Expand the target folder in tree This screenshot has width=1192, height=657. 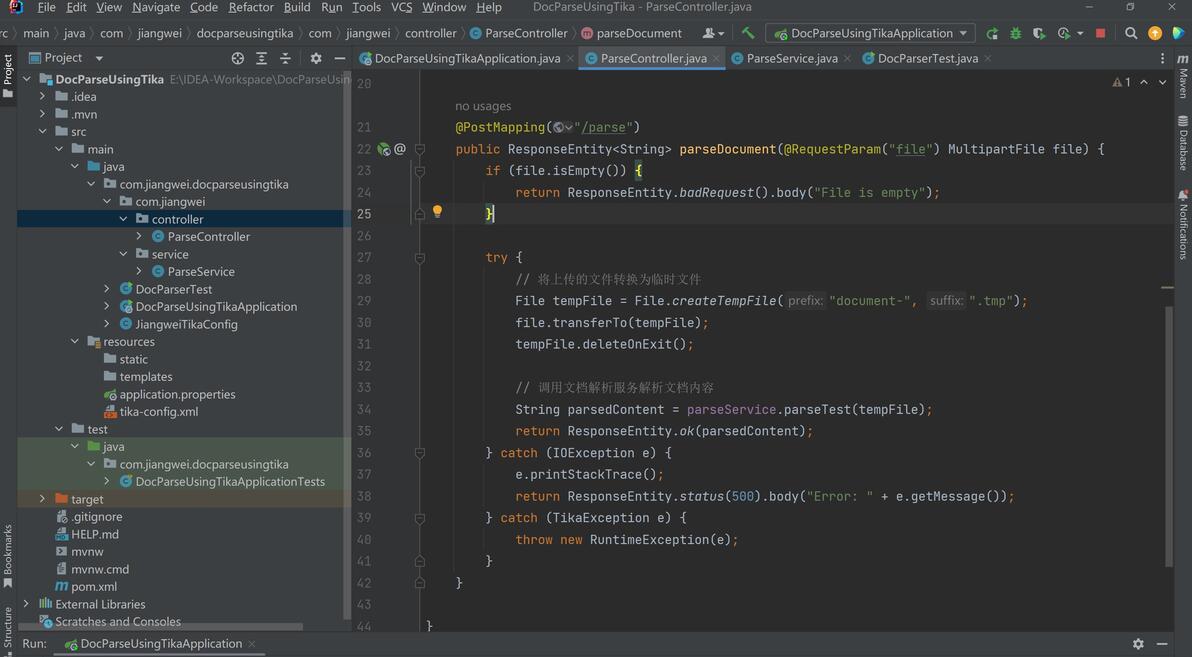pos(42,499)
